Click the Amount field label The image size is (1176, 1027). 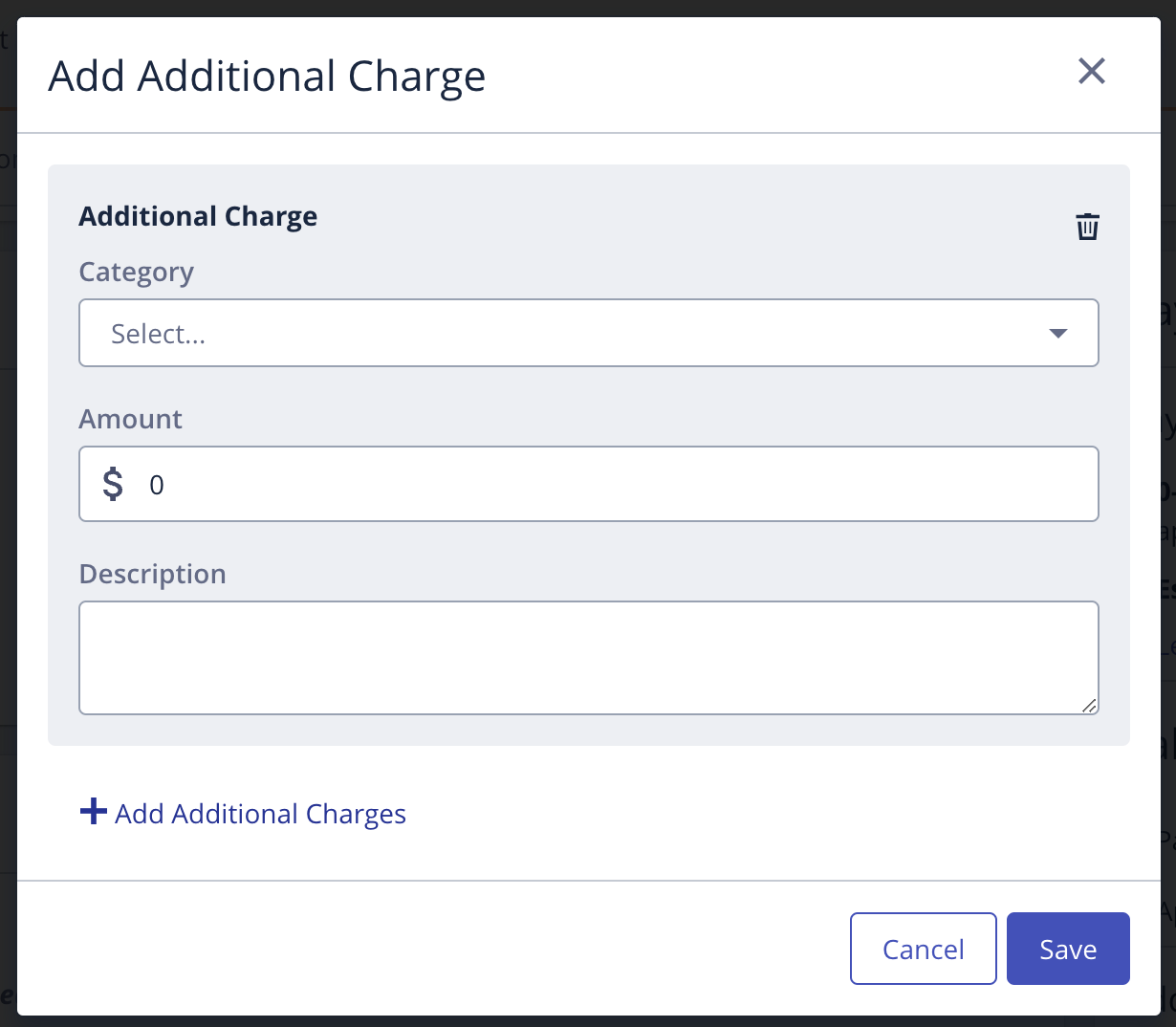[130, 419]
